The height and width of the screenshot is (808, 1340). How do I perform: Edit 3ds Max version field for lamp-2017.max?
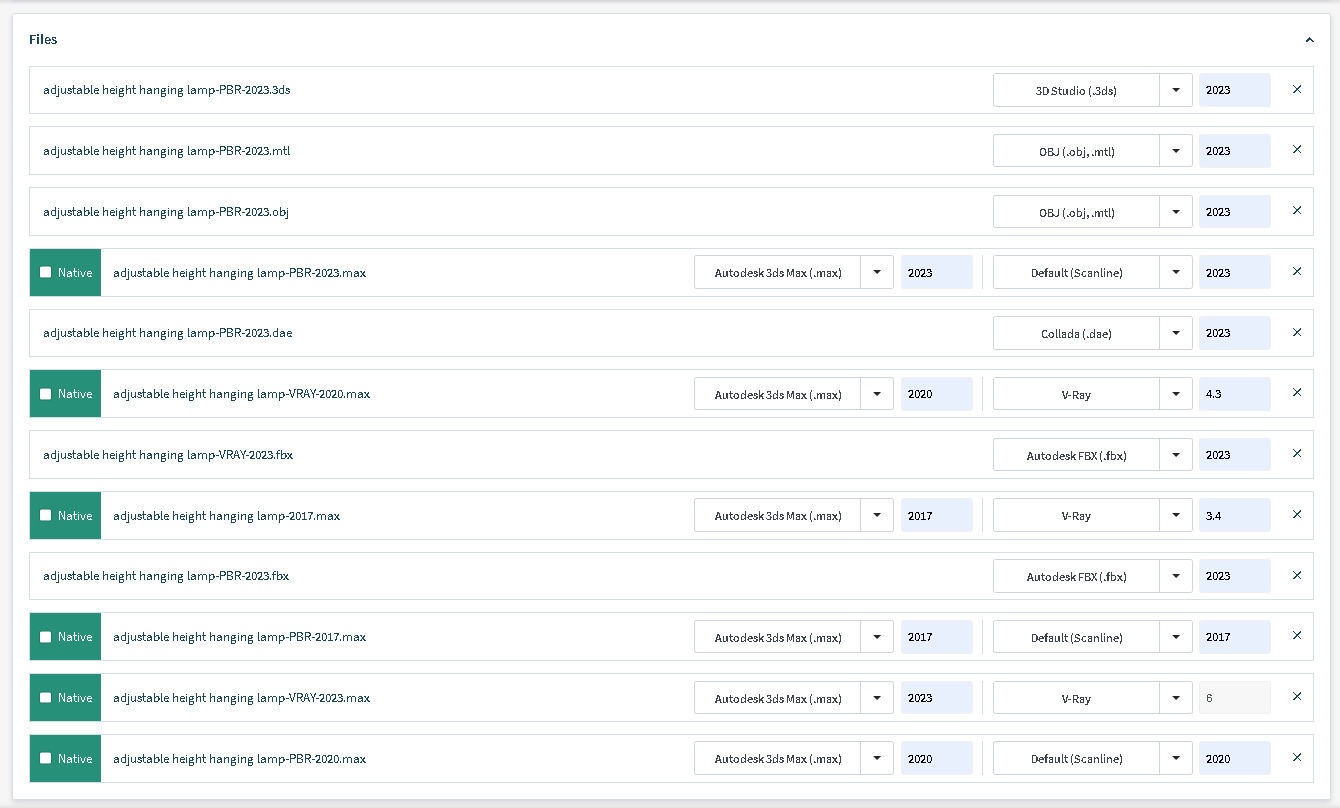[936, 516]
